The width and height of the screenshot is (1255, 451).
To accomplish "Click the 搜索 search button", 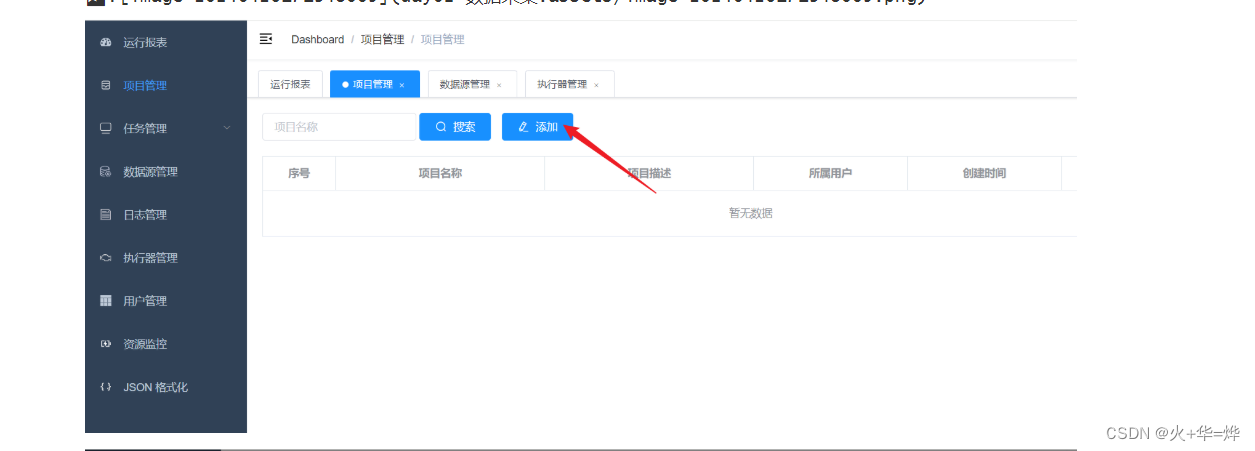I will click(x=455, y=127).
